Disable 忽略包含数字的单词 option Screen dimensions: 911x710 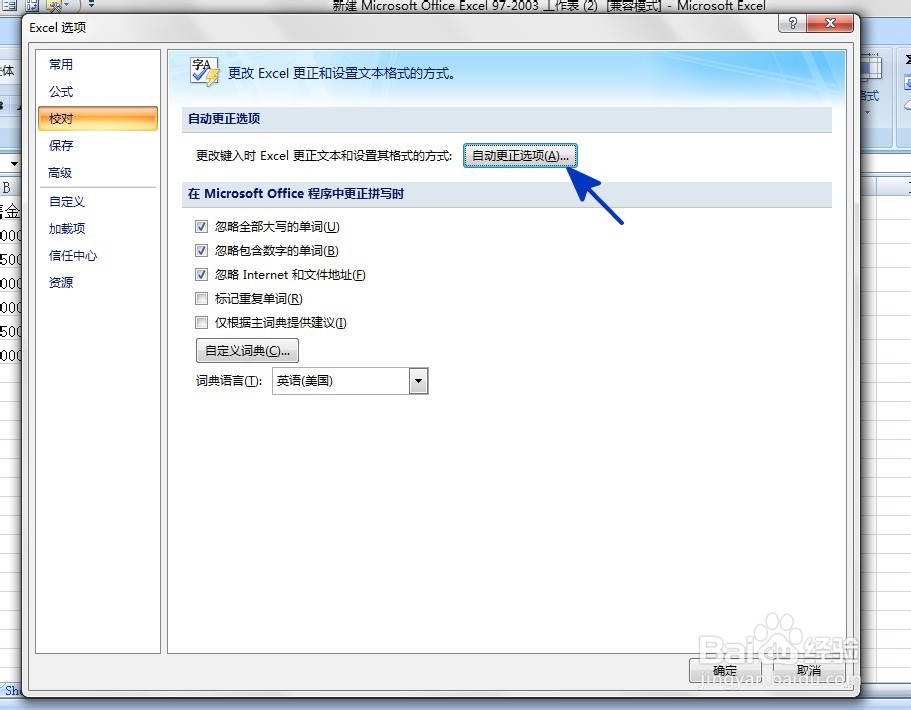(x=201, y=250)
